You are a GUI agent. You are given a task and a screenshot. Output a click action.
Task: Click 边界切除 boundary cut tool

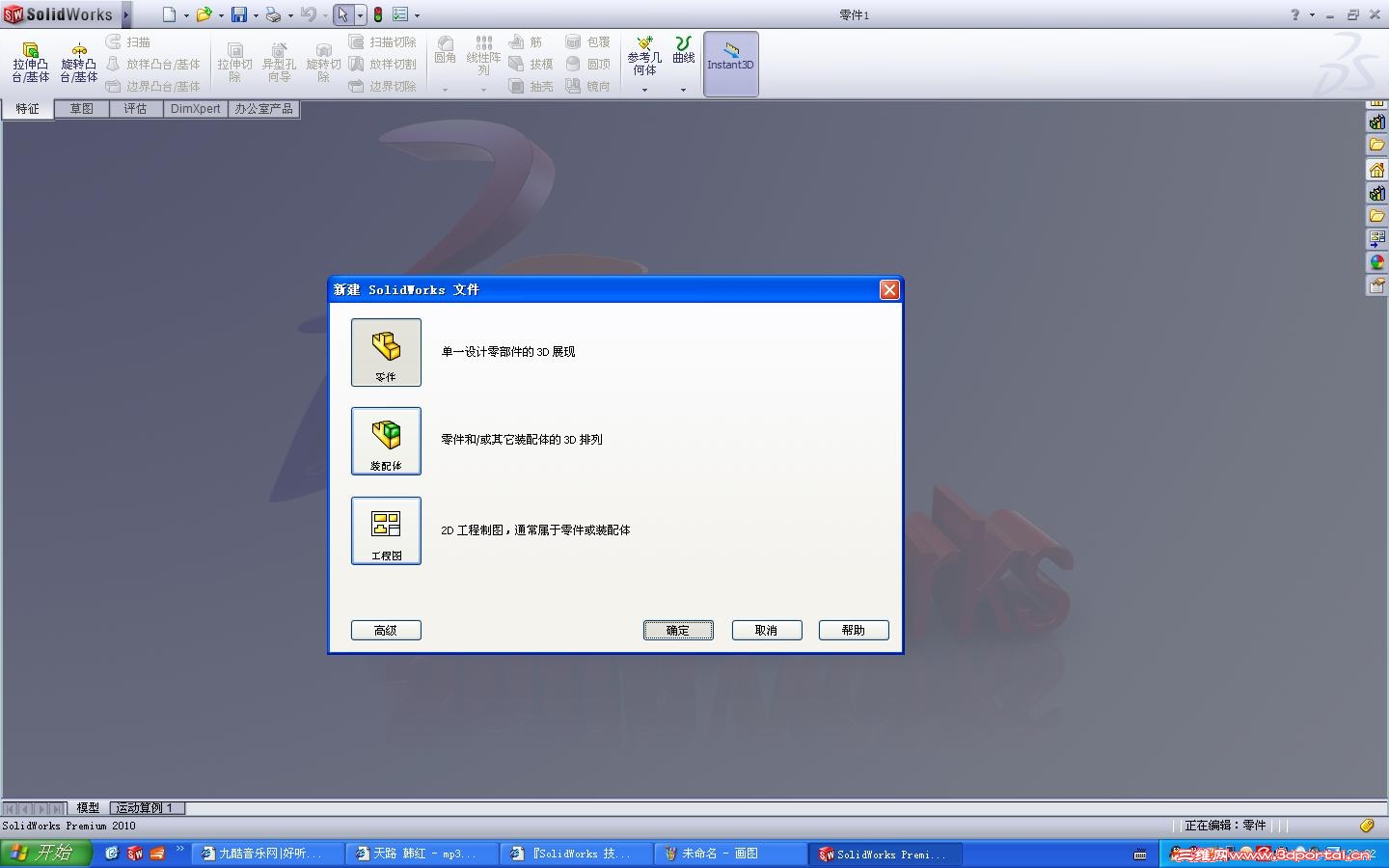click(382, 86)
